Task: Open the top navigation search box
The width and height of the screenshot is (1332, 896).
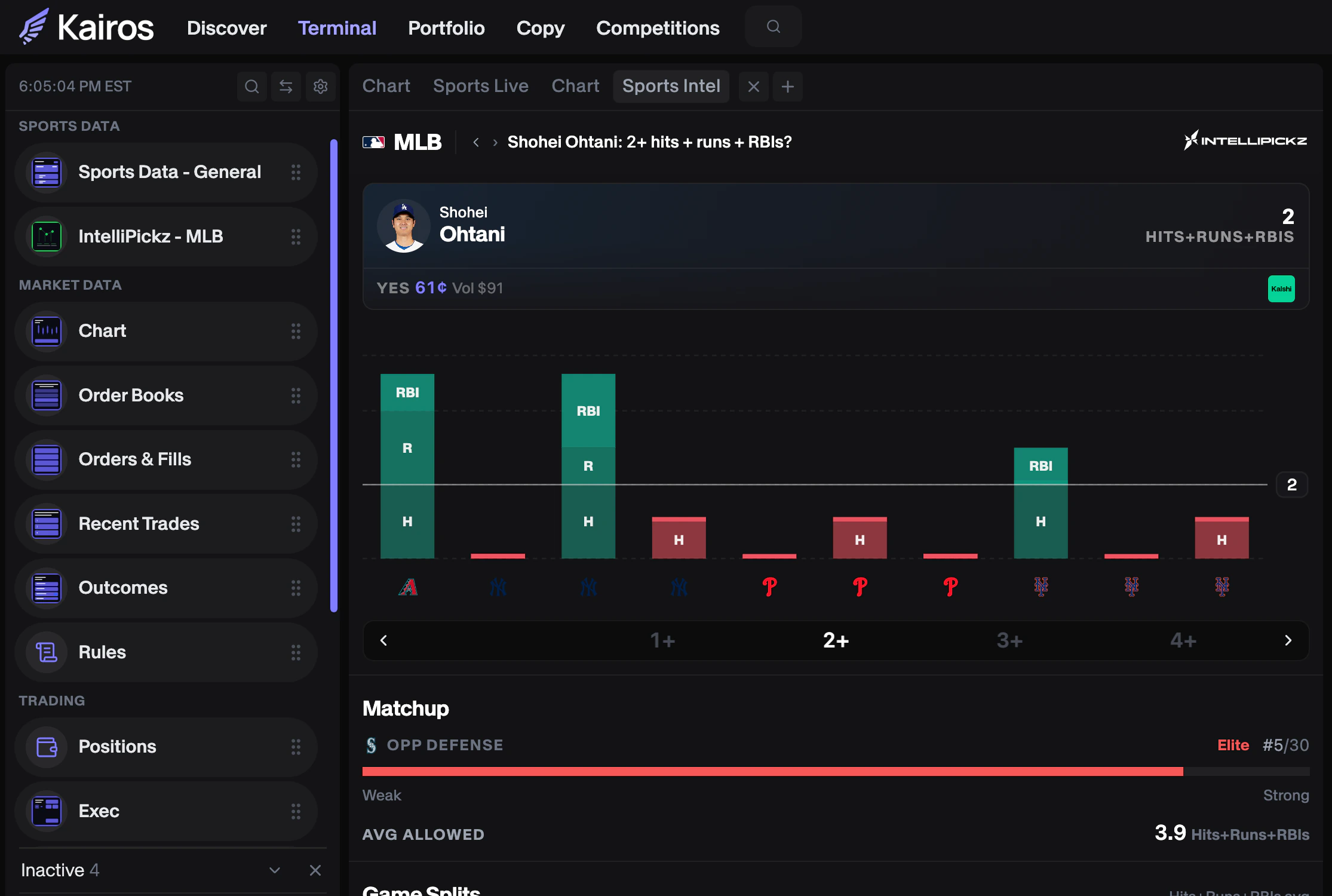Action: 773,26
